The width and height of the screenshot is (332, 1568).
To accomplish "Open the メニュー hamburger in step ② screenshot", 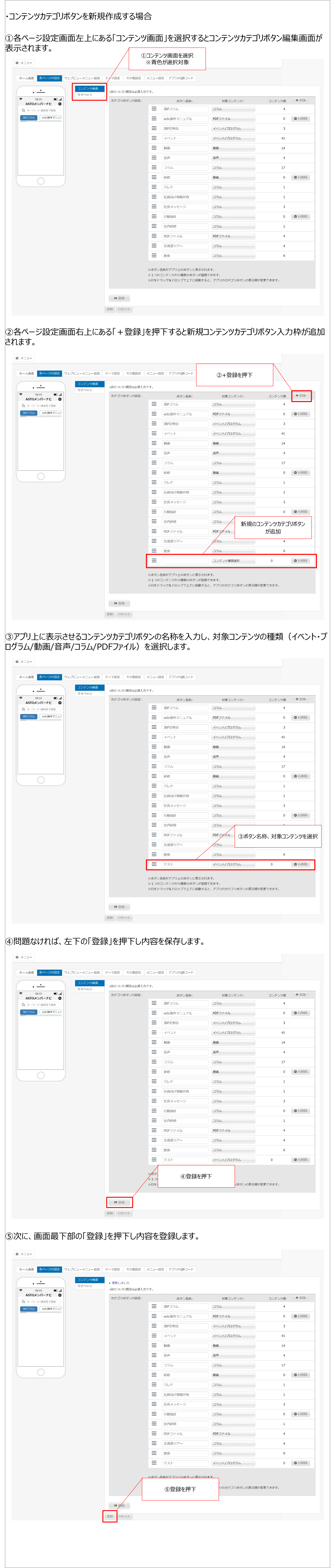I will [x=24, y=358].
